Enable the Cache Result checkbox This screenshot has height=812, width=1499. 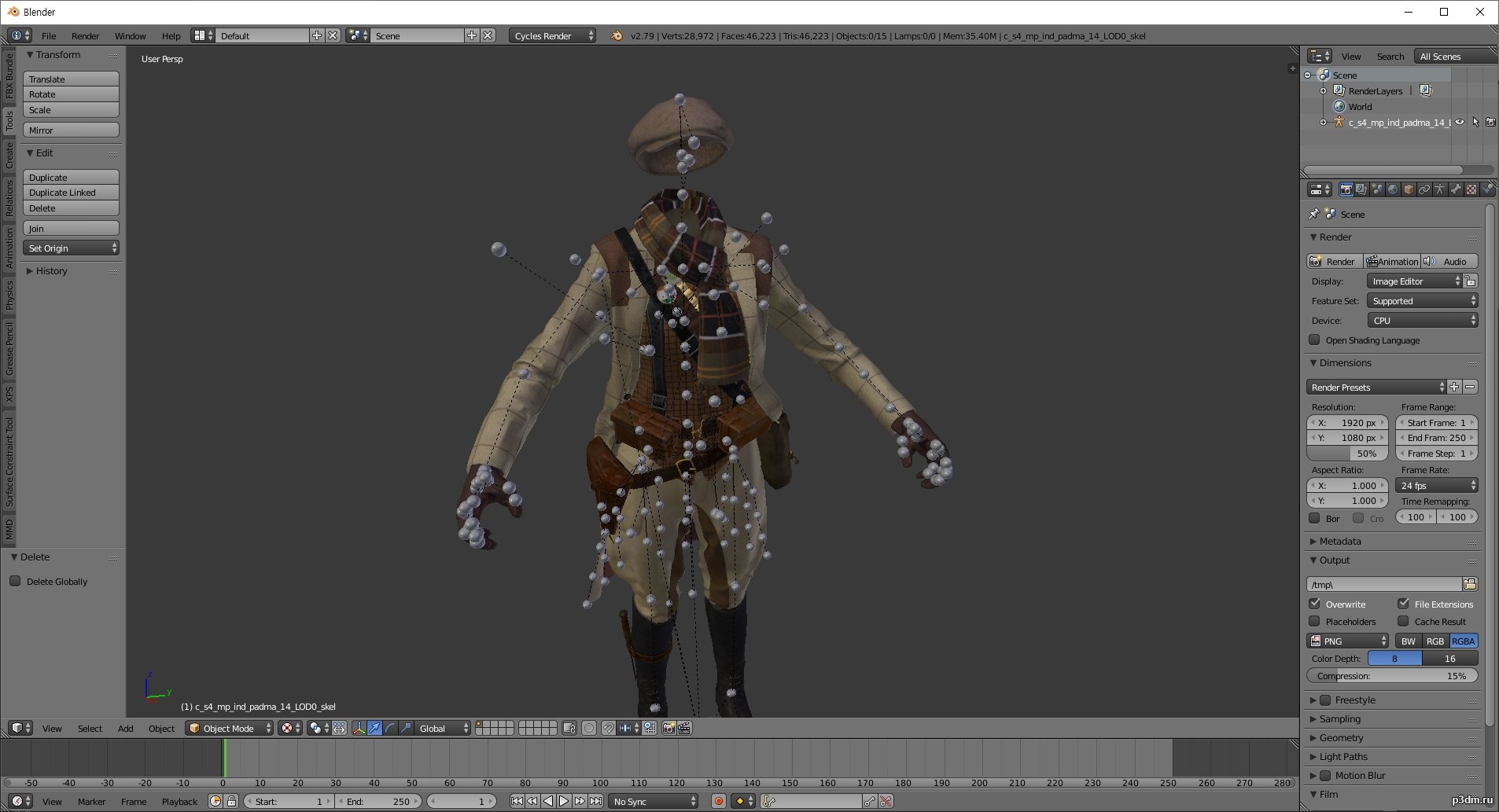1403,621
